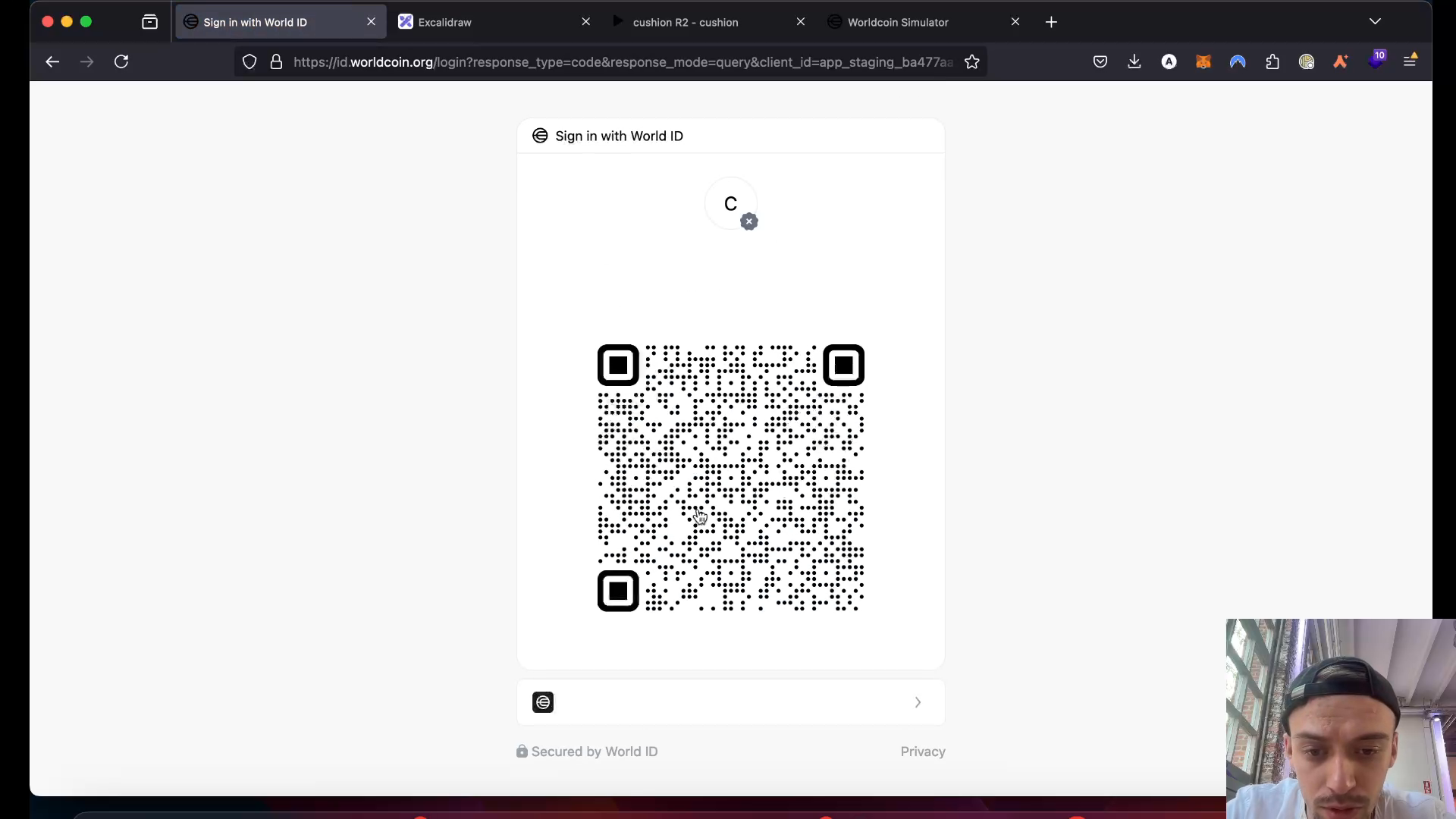Viewport: 1456px width, 819px height.
Task: Open the orange sparkle extension icon
Action: [x=1340, y=61]
